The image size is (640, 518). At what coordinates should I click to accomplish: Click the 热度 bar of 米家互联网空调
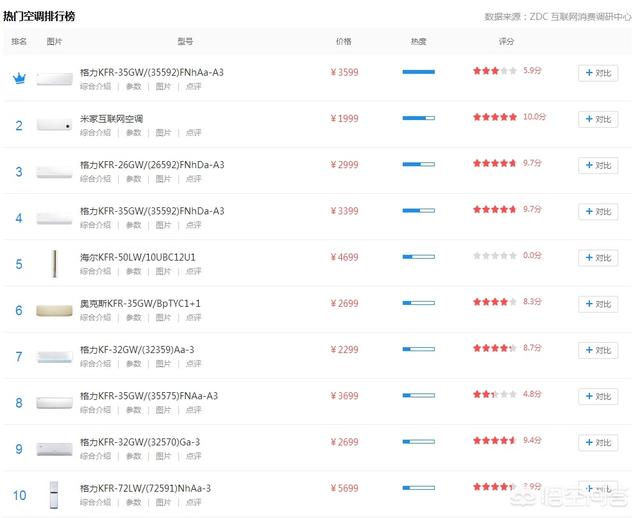coord(418,118)
